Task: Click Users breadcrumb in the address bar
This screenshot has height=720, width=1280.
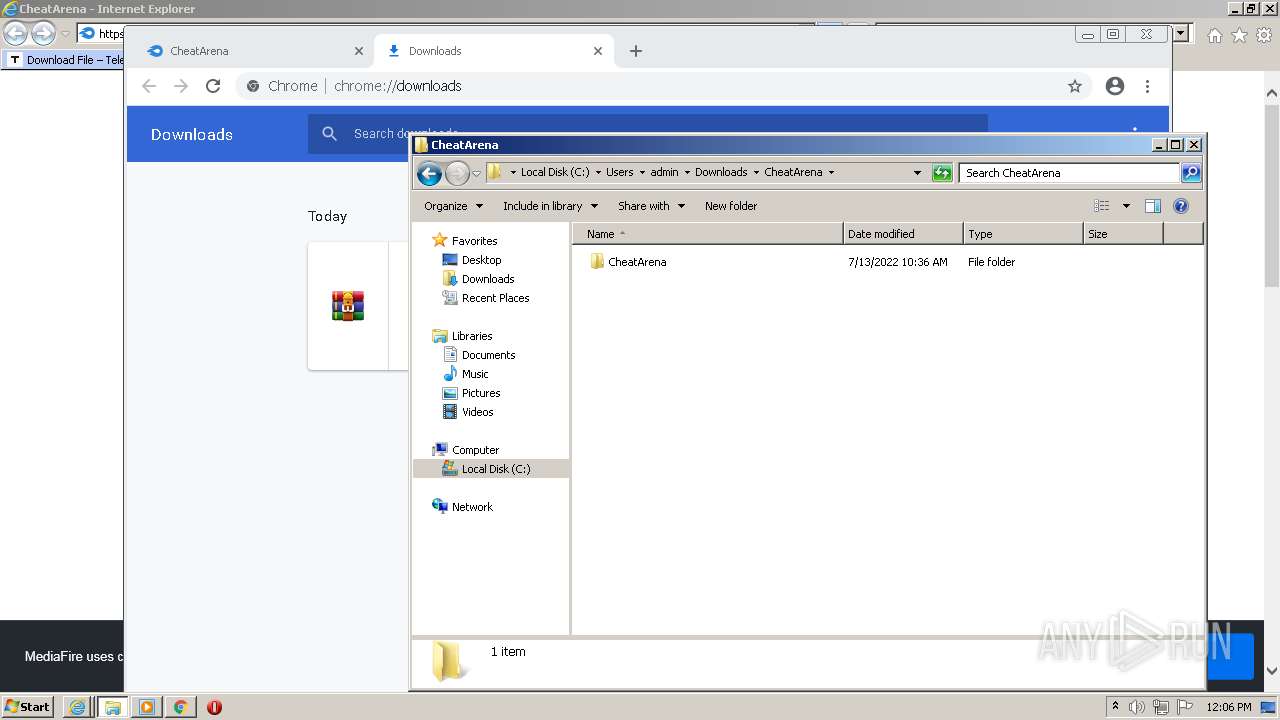Action: (619, 172)
